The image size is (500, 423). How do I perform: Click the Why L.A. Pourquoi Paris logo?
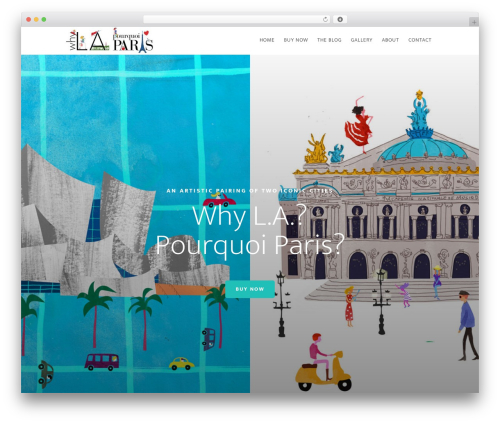110,41
